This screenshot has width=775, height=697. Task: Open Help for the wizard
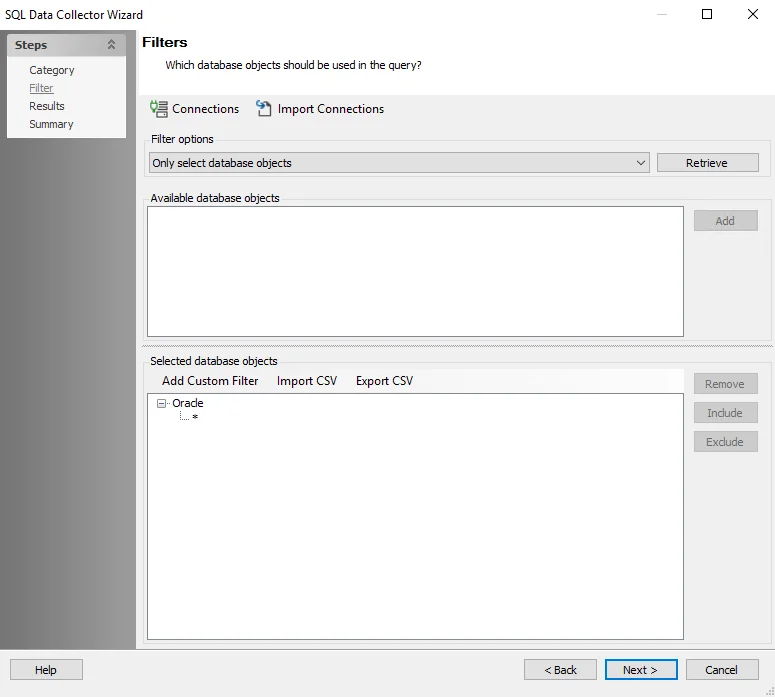[x=46, y=670]
